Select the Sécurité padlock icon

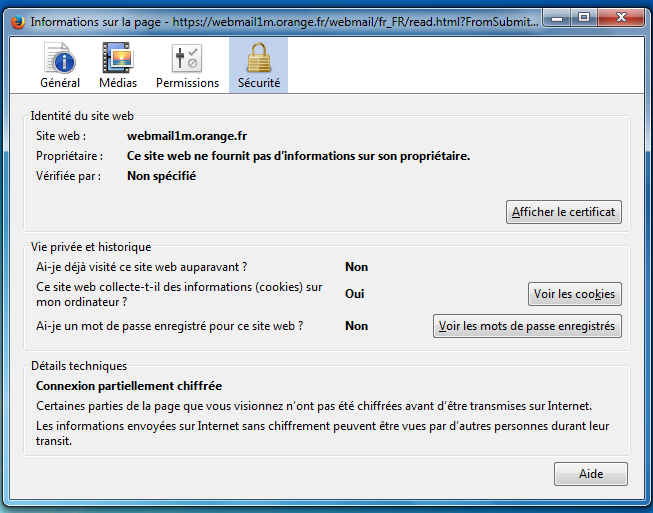point(259,58)
